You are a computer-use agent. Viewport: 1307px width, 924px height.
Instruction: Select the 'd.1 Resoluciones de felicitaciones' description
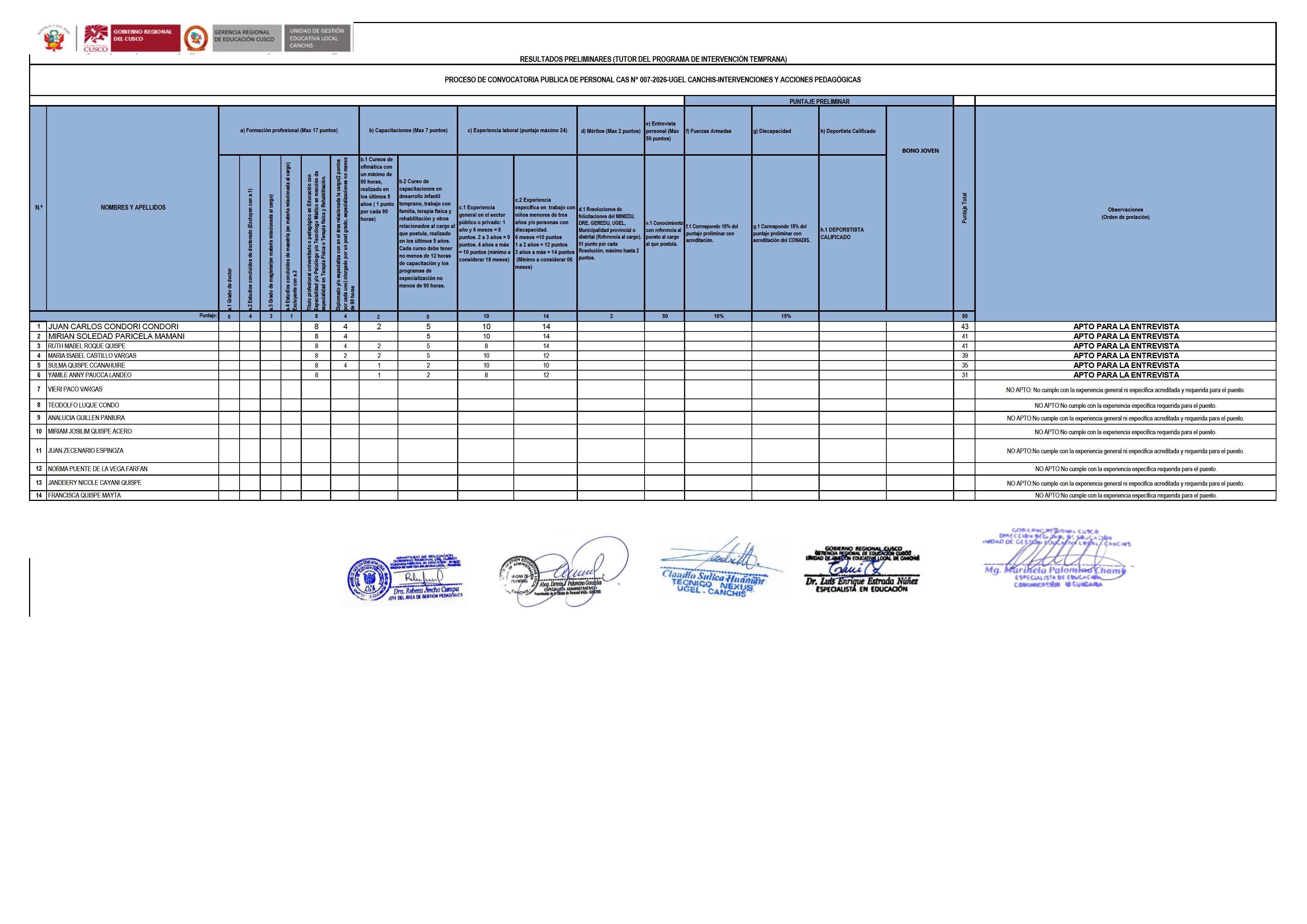coord(610,233)
